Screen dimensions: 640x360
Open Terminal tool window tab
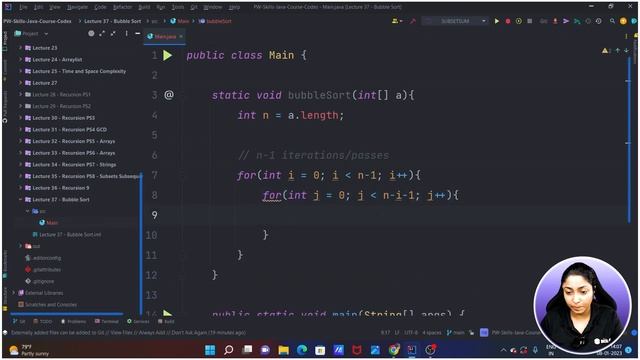pos(107,321)
